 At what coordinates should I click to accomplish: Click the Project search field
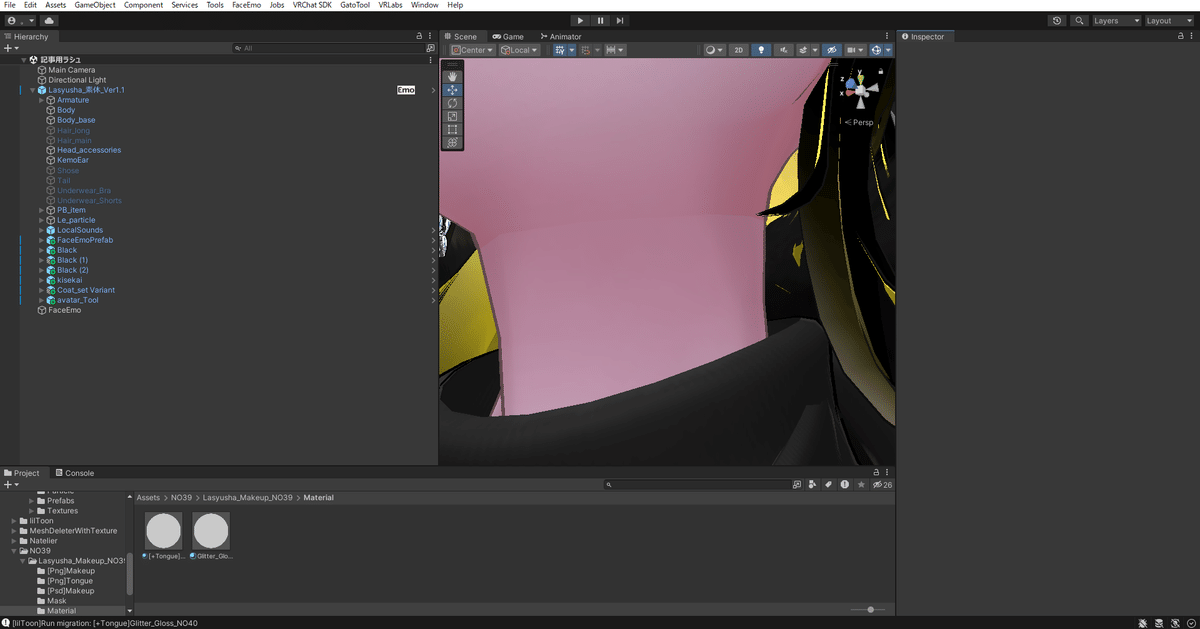coord(698,485)
